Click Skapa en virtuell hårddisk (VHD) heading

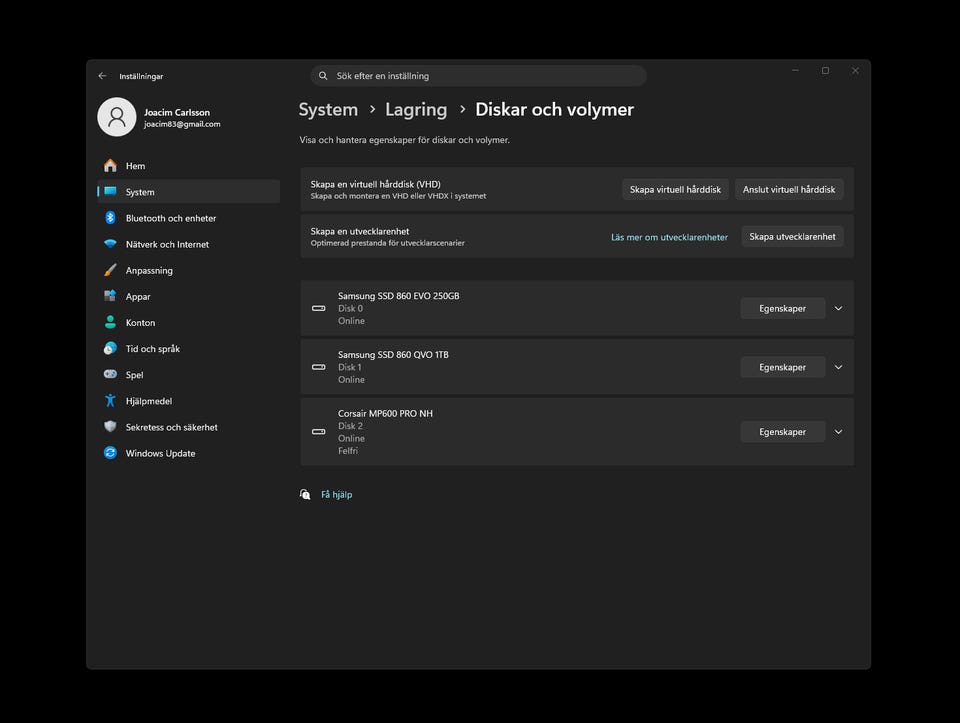[375, 184]
